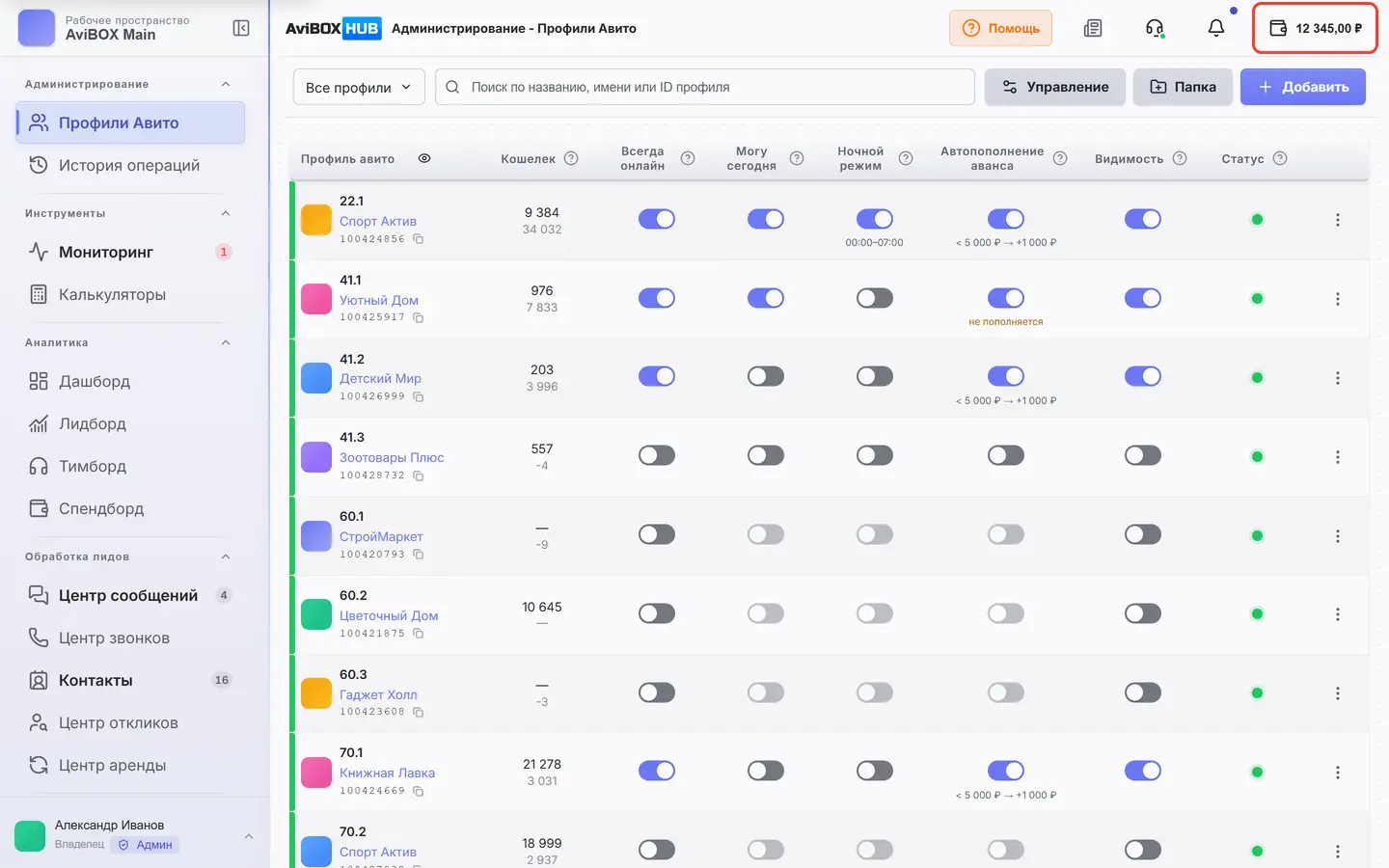
Task: Open three-dot menu for Книжная Лавка
Action: [1338, 773]
